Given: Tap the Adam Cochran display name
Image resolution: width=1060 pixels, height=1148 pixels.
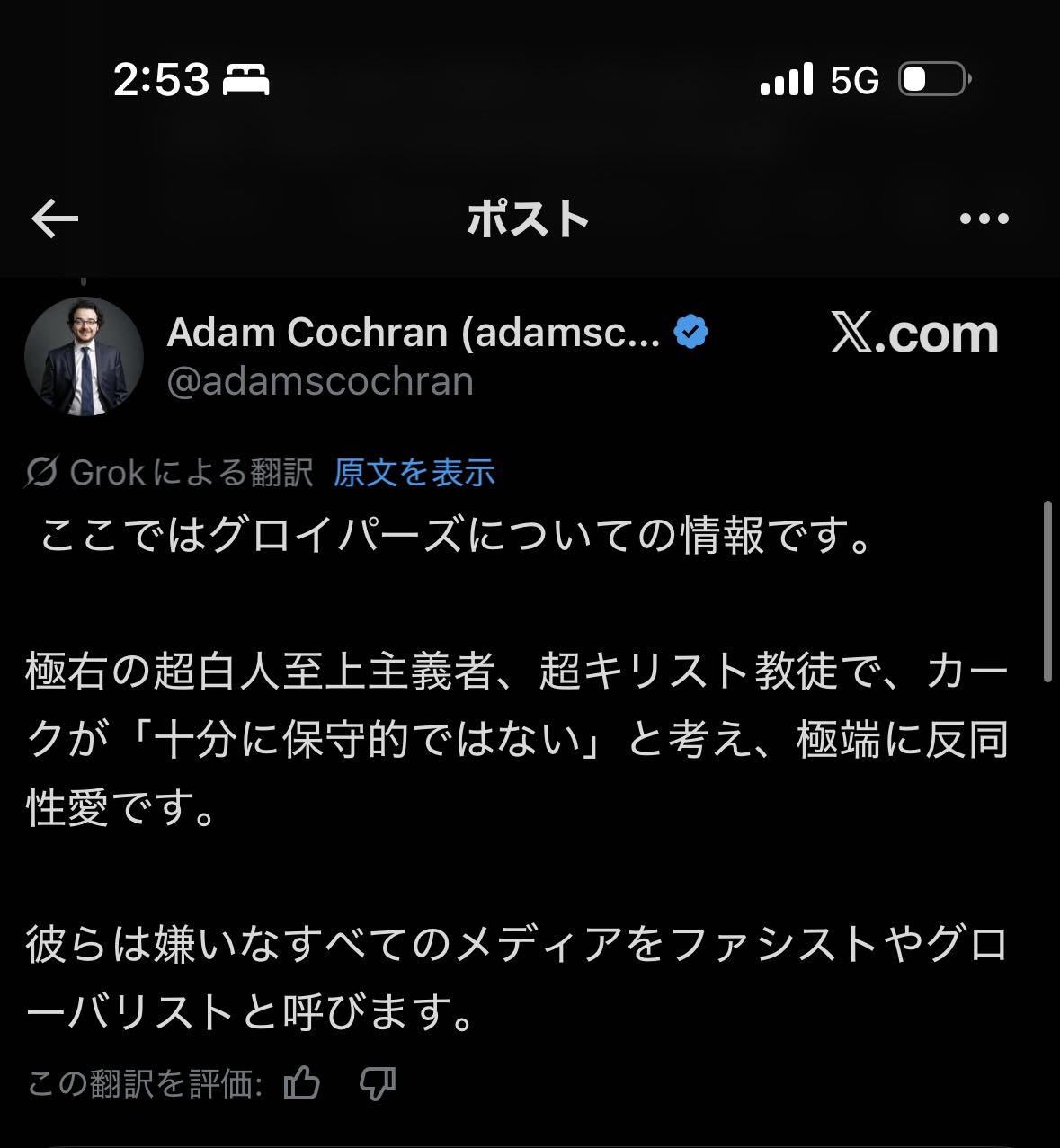Looking at the screenshot, I should click(x=414, y=334).
